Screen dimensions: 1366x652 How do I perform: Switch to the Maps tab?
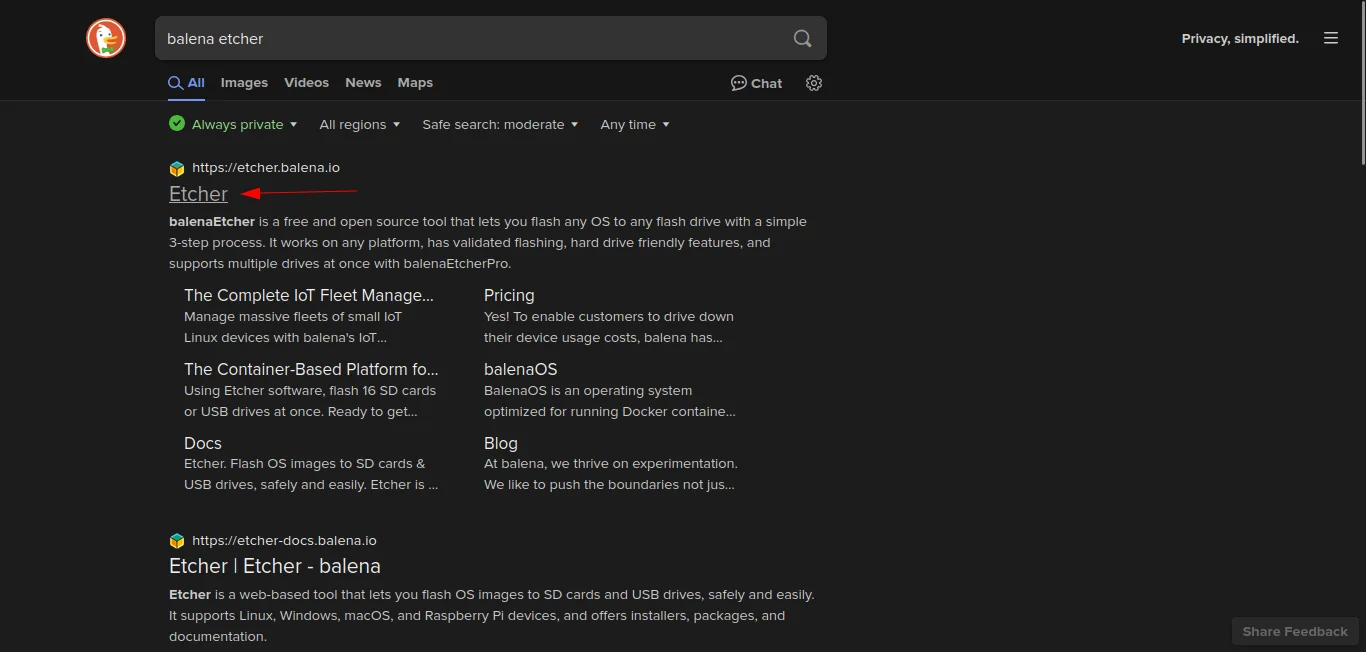point(415,83)
